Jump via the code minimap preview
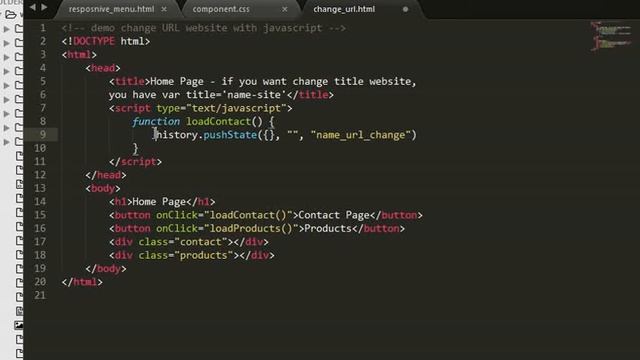Viewport: 640px width, 360px height. [x=611, y=36]
